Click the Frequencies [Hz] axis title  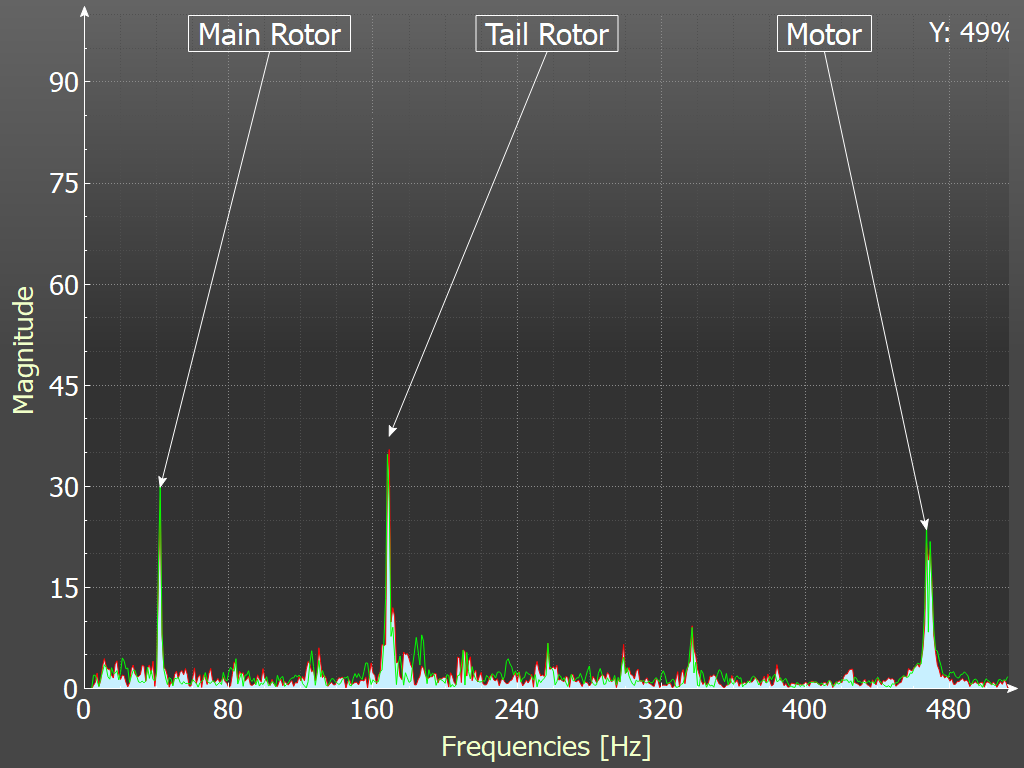[x=546, y=746]
